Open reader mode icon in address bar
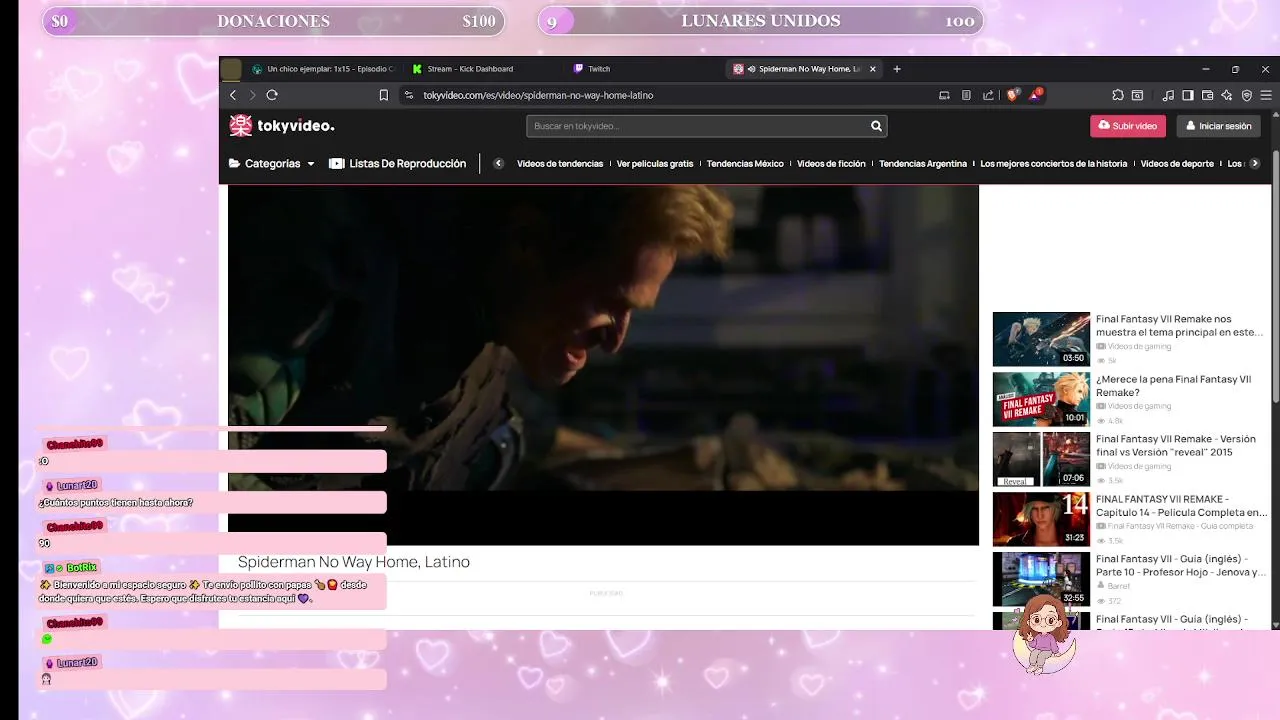The height and width of the screenshot is (720, 1280). pos(966,95)
